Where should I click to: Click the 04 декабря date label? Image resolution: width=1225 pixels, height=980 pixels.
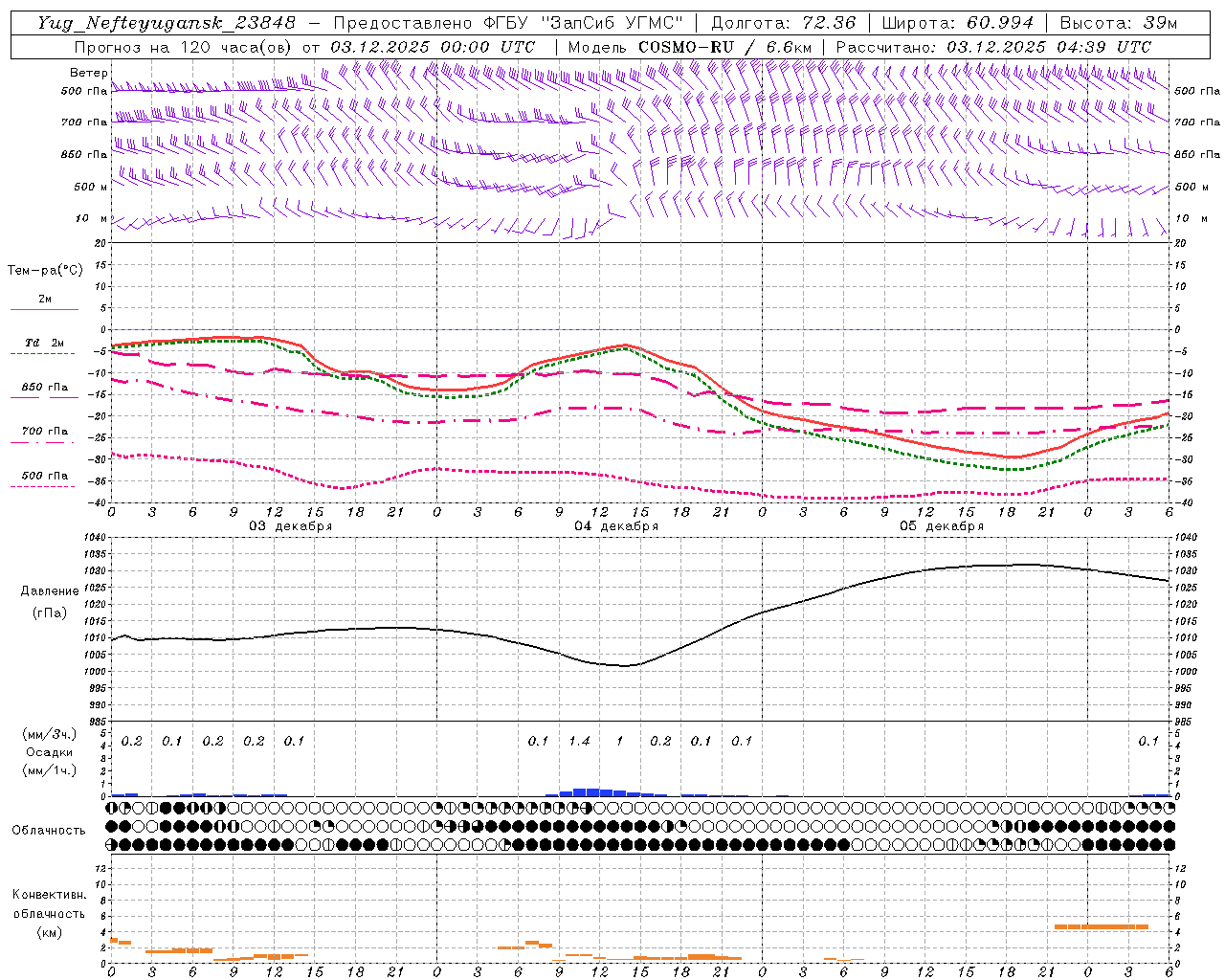[x=616, y=526]
